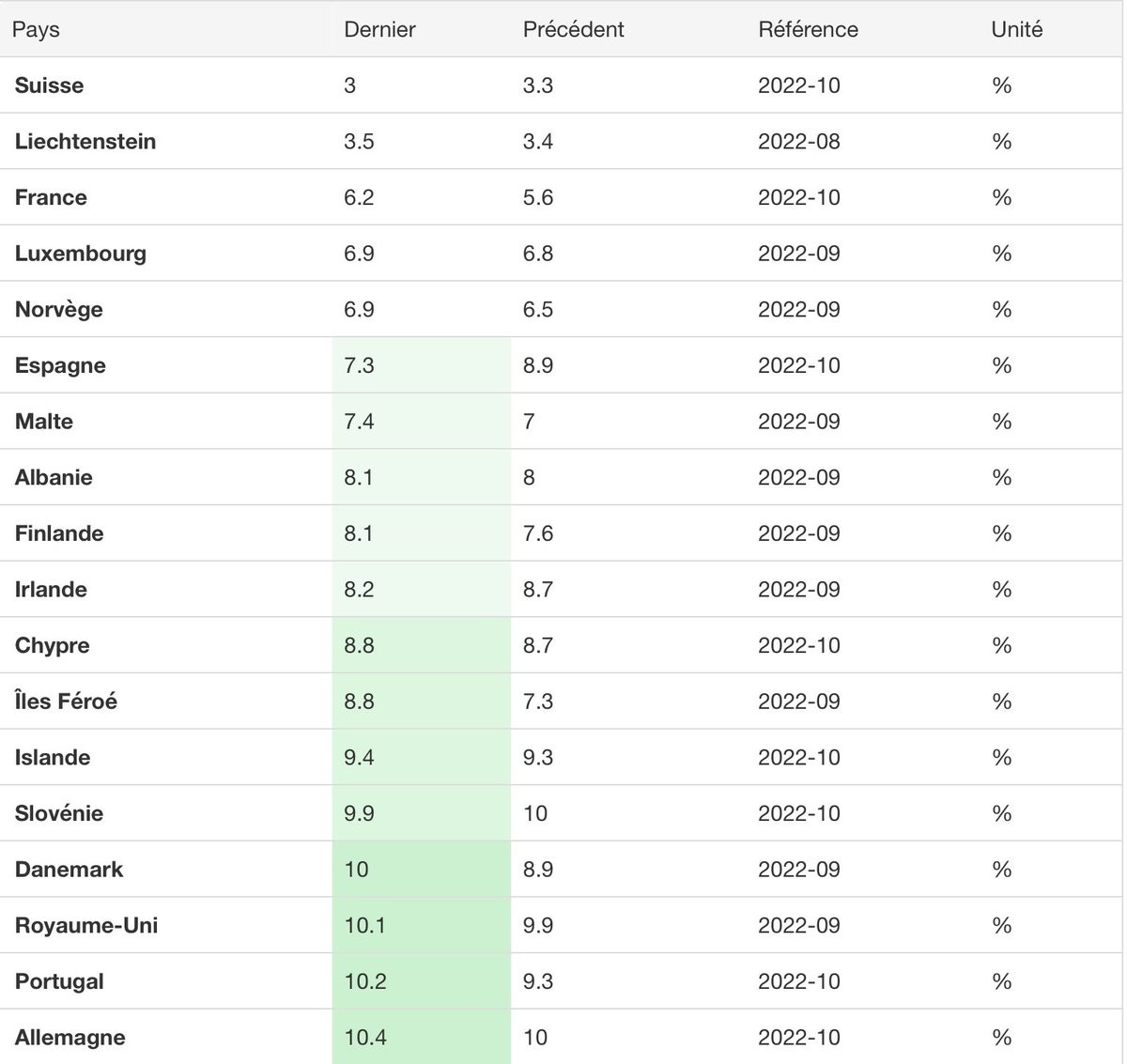Open the Luxembourg country page
This screenshot has height=1064, width=1127.
click(81, 254)
